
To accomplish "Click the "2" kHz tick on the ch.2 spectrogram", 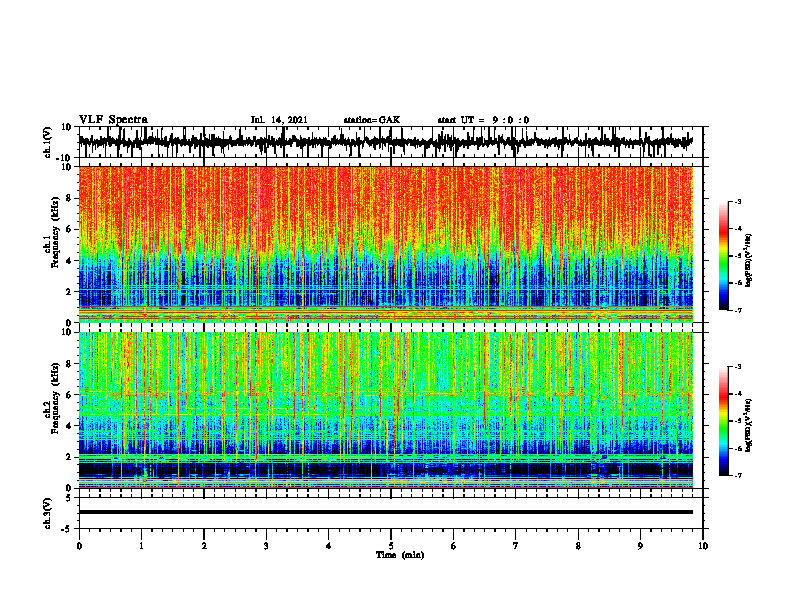I will tap(69, 457).
